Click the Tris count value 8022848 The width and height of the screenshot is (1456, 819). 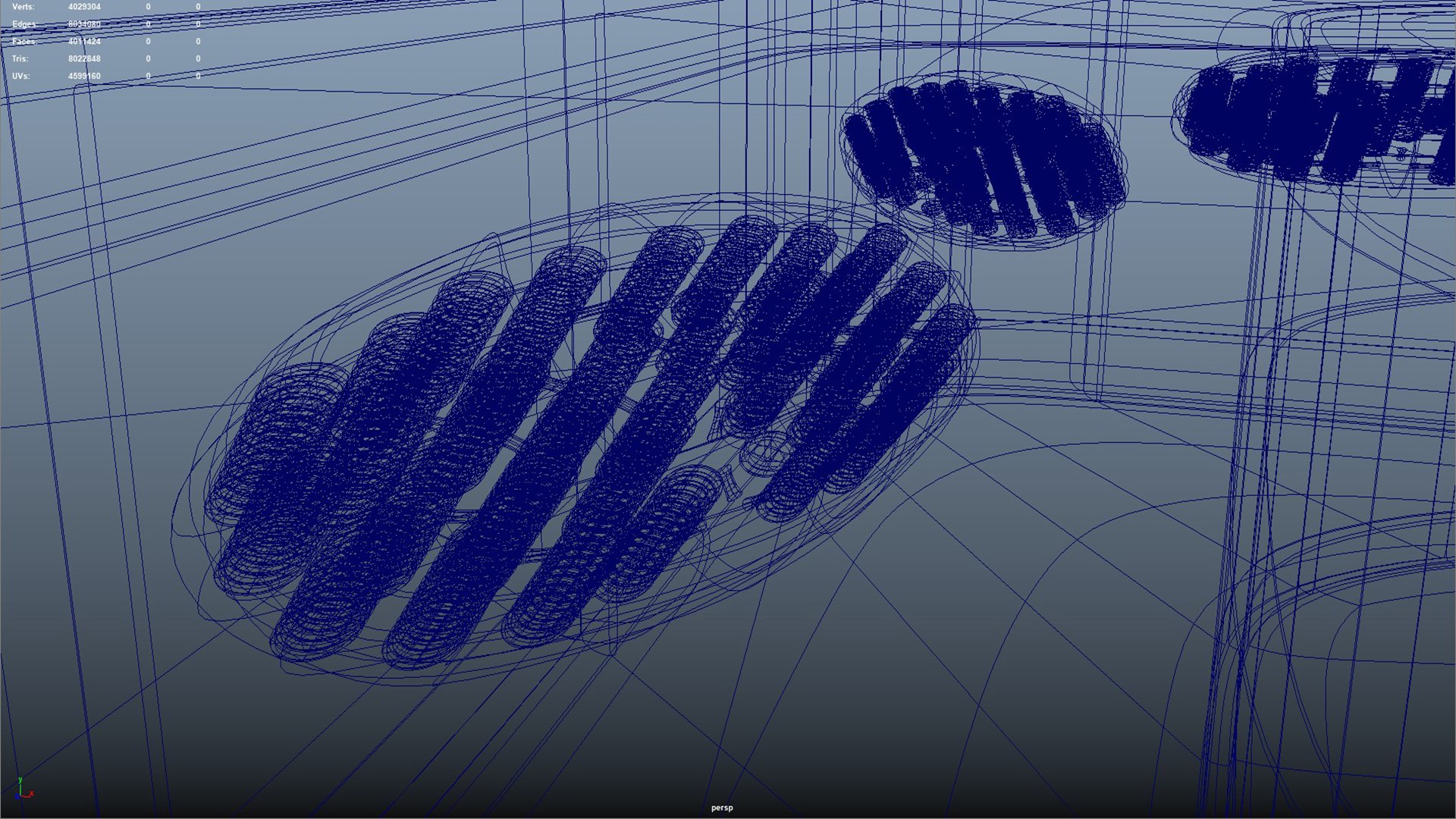pyautogui.click(x=84, y=58)
